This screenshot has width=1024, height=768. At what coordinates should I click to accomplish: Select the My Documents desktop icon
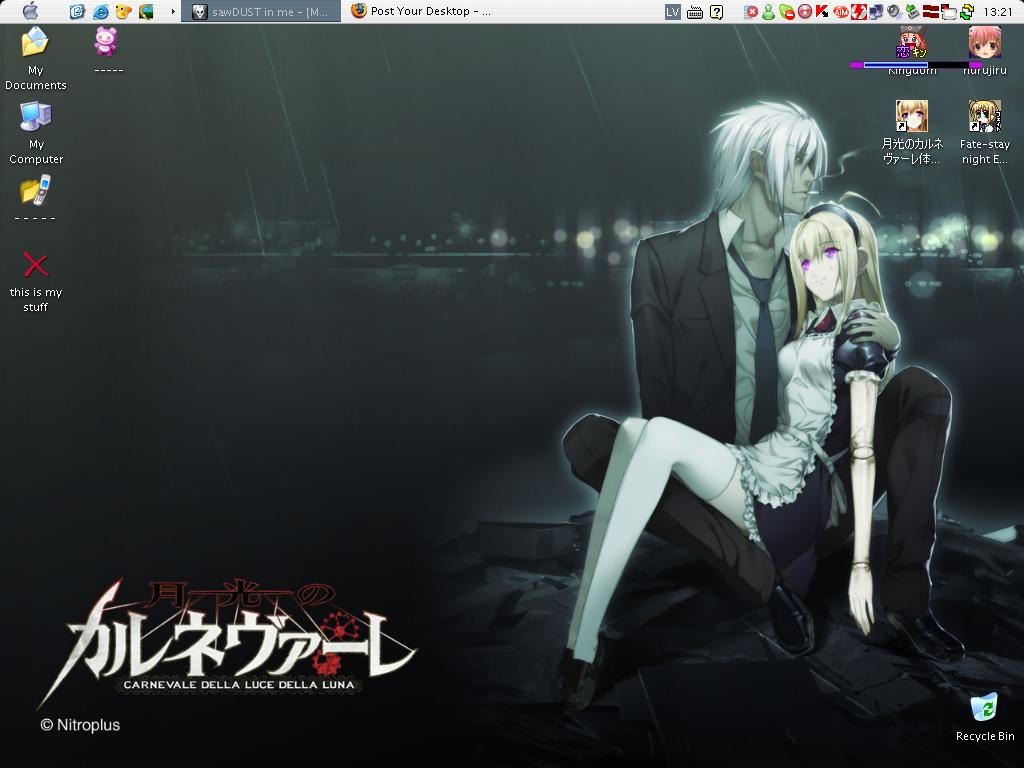point(36,59)
